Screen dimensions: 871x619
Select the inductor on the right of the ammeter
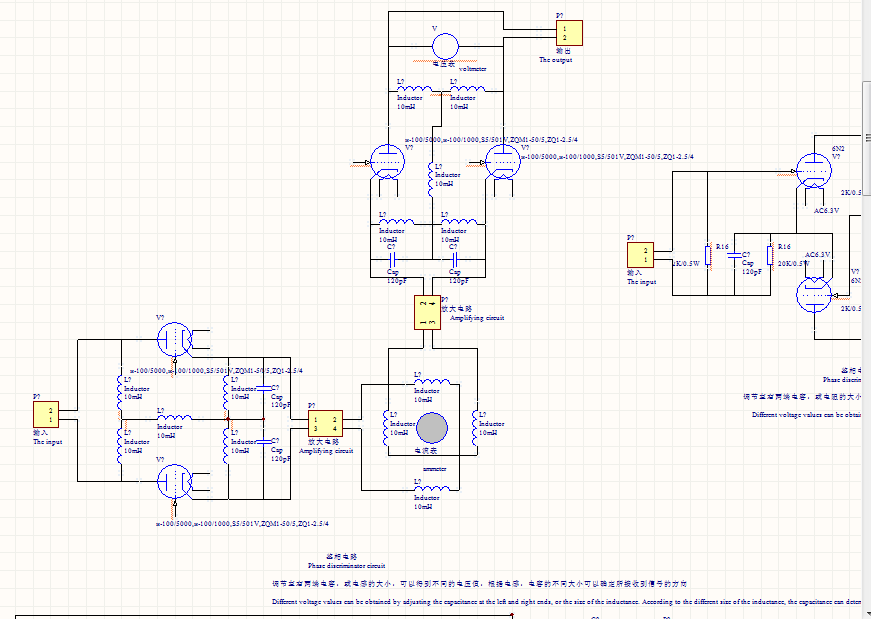tap(475, 428)
